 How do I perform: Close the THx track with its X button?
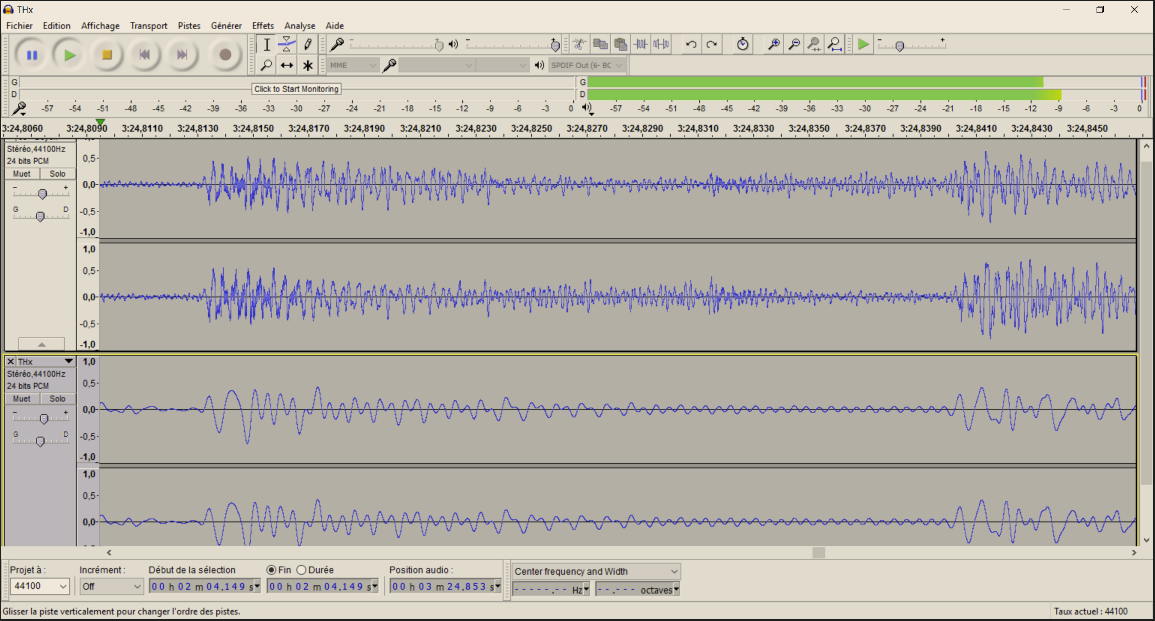[x=10, y=361]
